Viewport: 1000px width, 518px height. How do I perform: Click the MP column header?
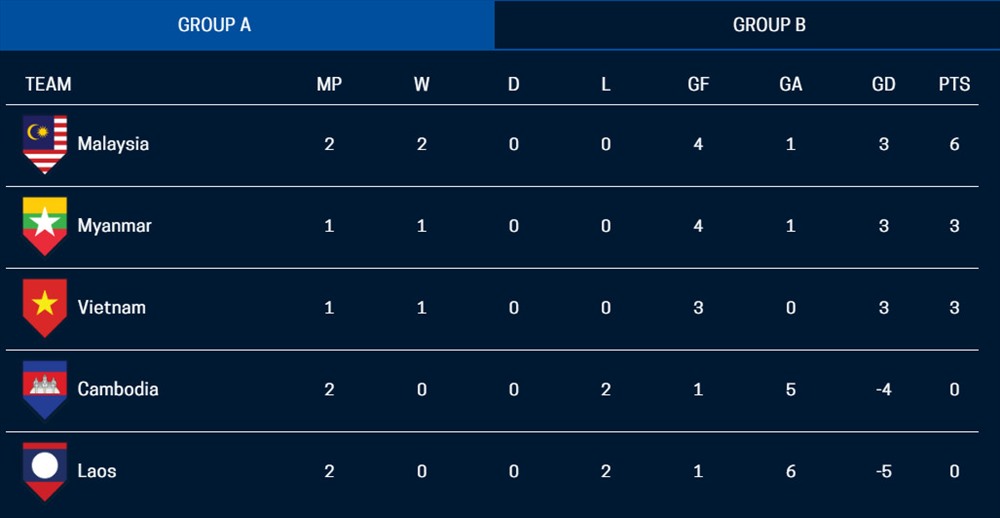329,84
